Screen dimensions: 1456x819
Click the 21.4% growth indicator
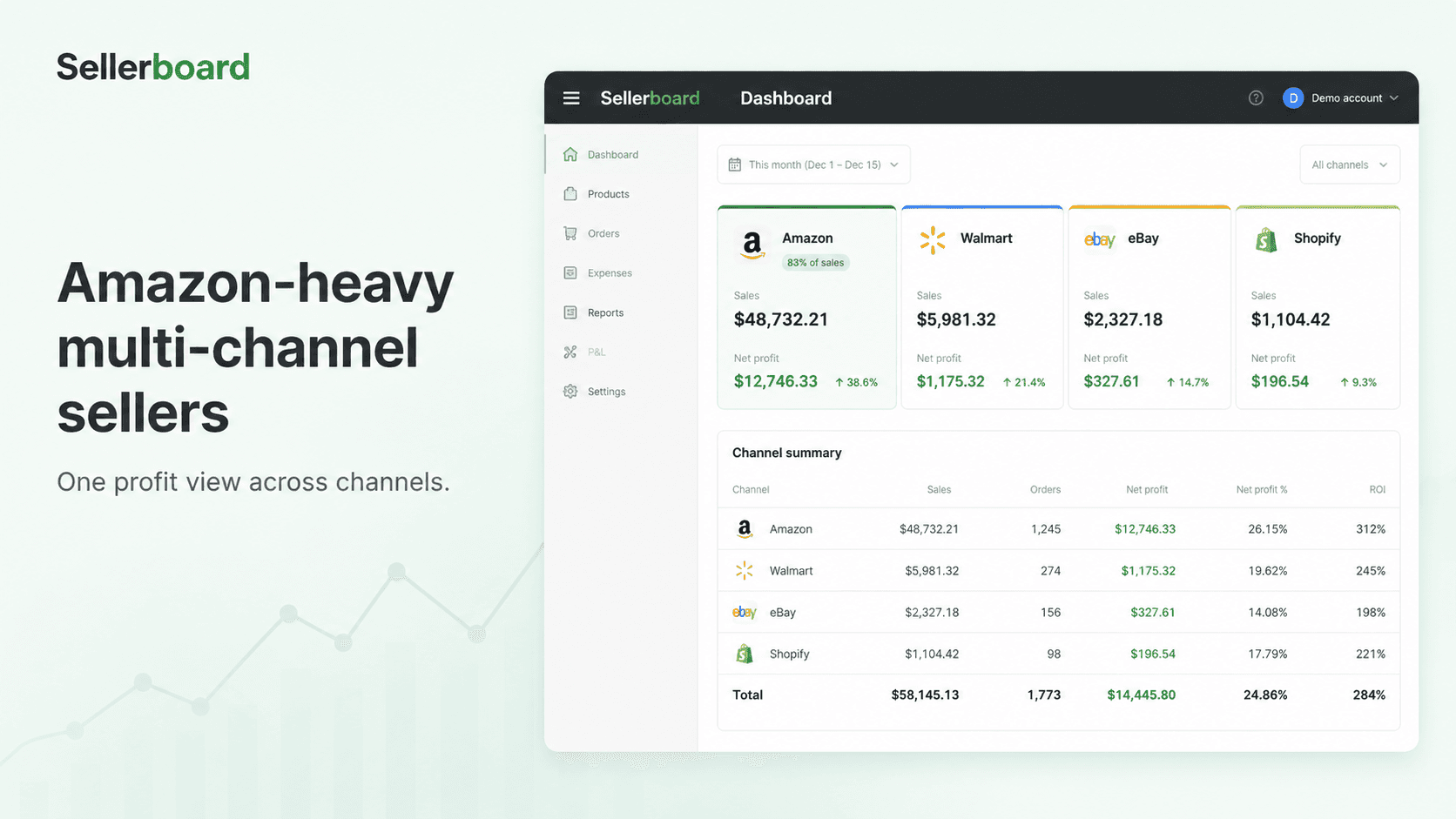pos(1023,382)
